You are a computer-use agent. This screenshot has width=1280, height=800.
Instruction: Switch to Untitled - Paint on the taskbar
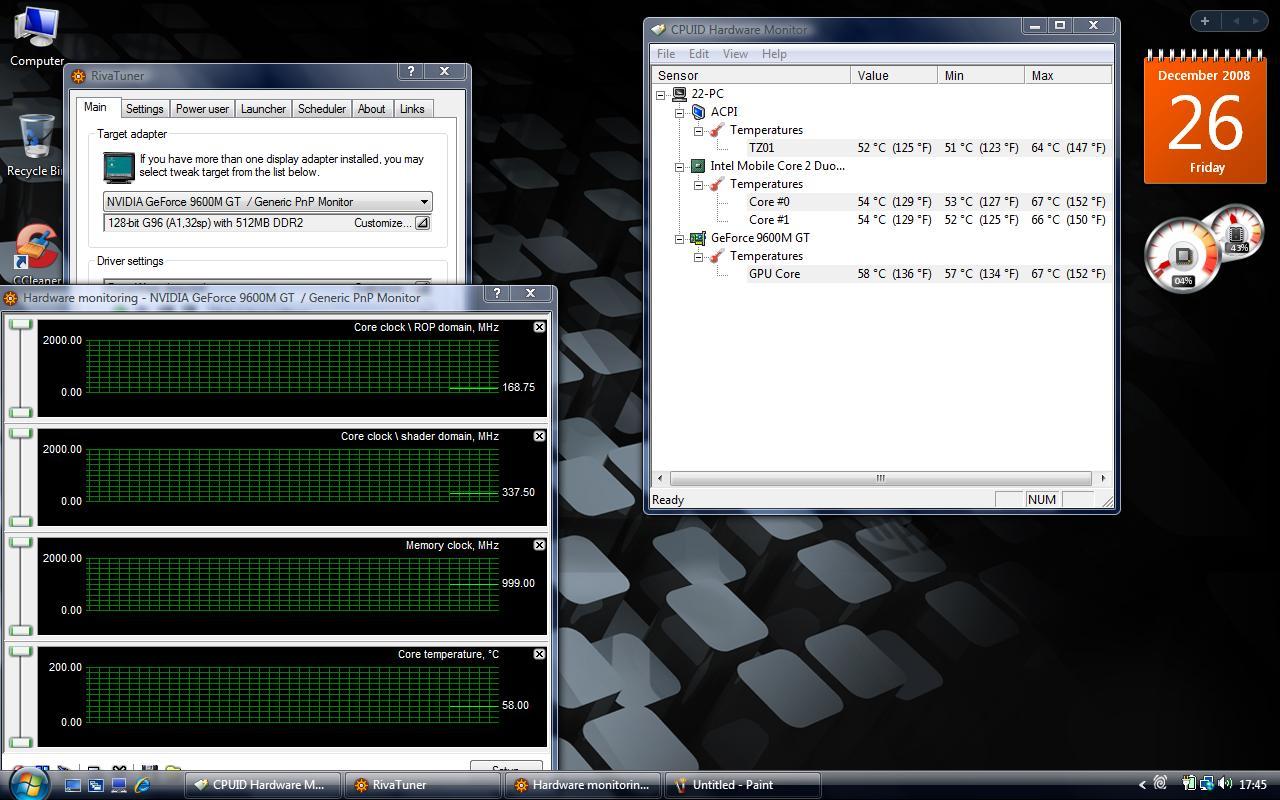(x=743, y=785)
